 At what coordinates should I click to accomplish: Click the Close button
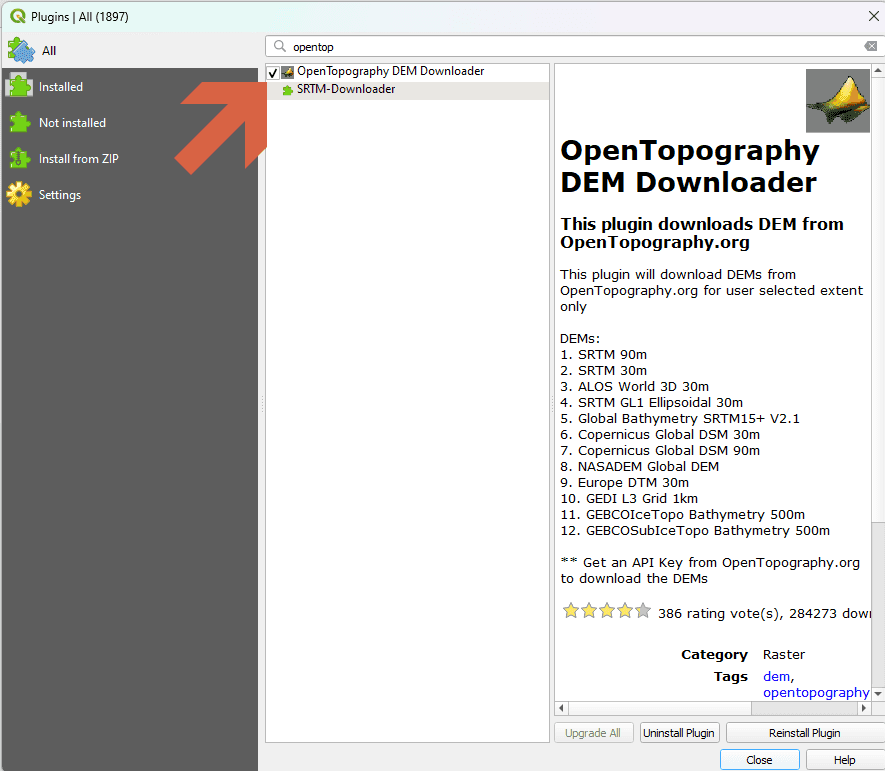[x=759, y=760]
